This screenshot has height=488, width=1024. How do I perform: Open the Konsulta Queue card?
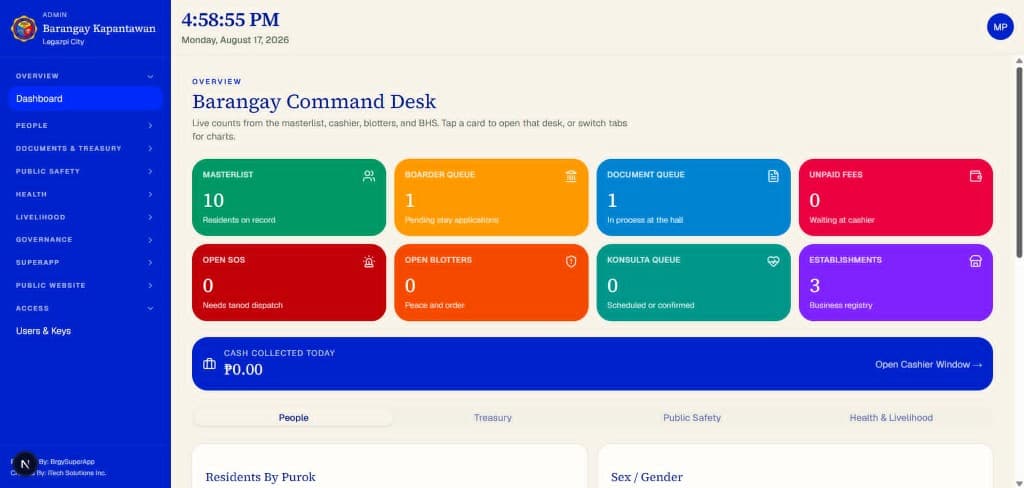tap(694, 282)
